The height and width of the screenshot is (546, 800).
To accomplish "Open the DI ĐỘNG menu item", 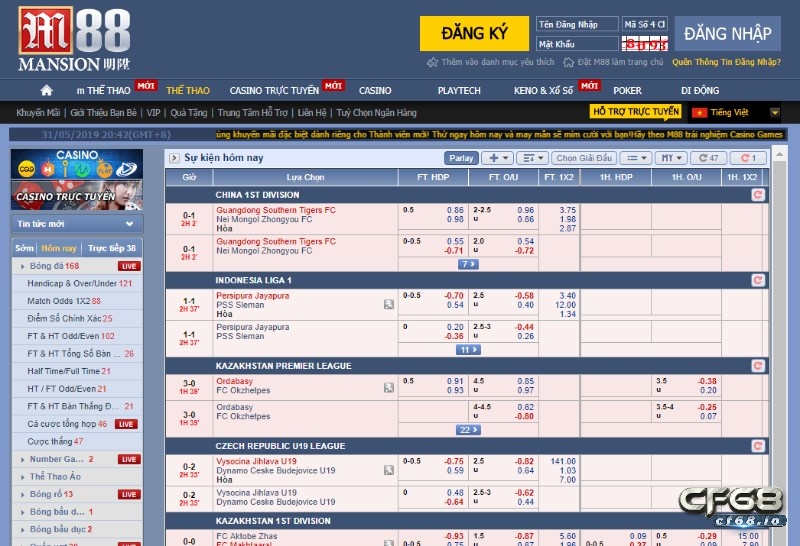I will 699,91.
